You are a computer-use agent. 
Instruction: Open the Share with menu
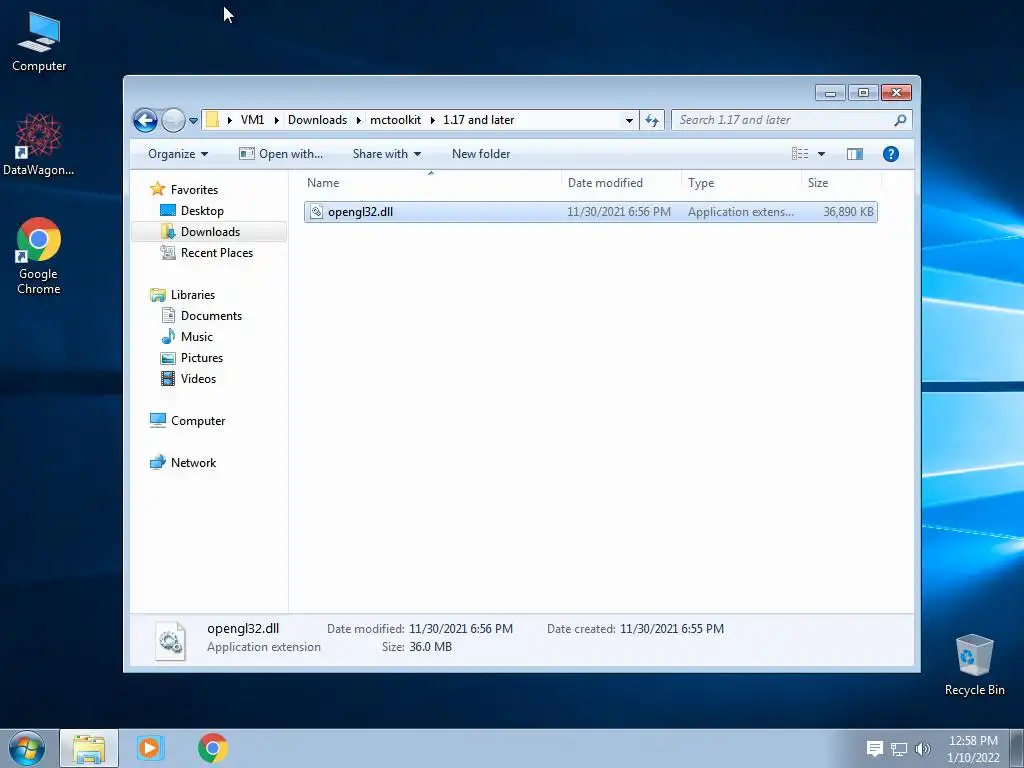[387, 154]
